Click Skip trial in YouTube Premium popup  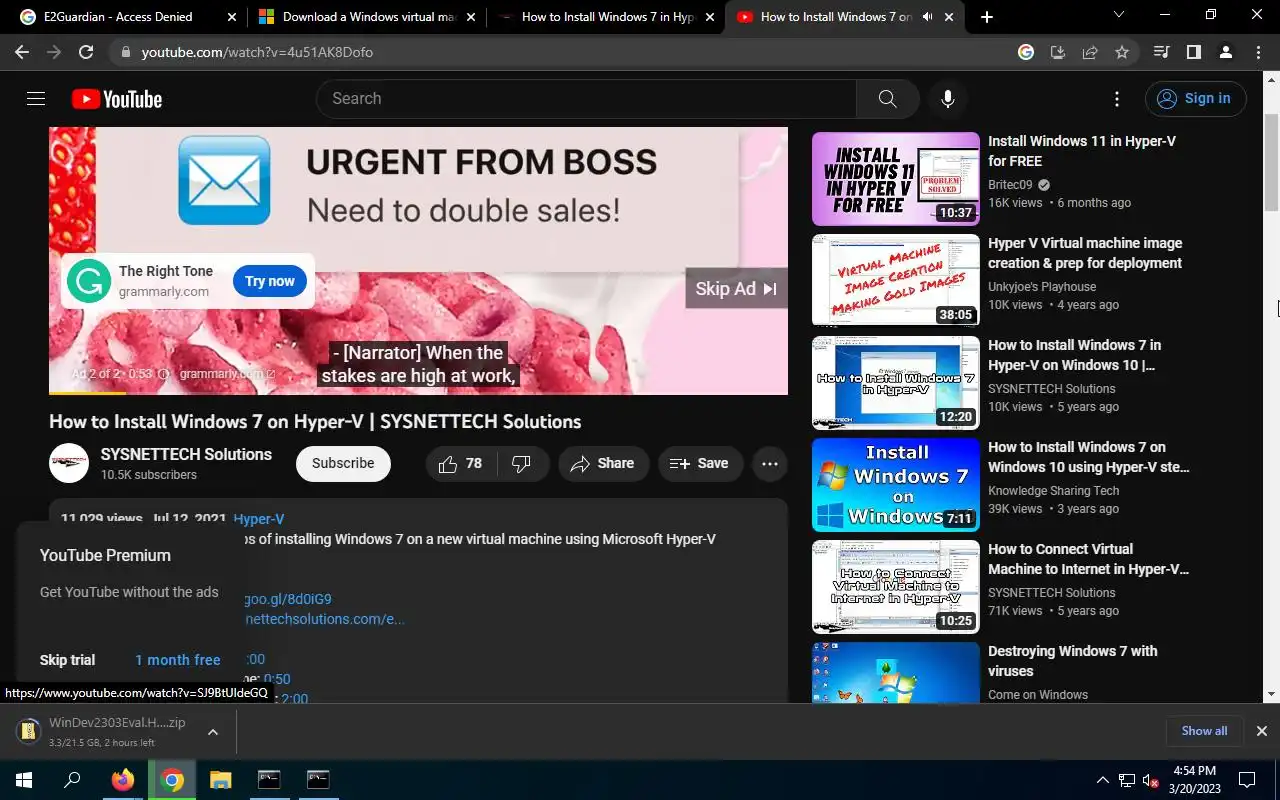[67, 660]
